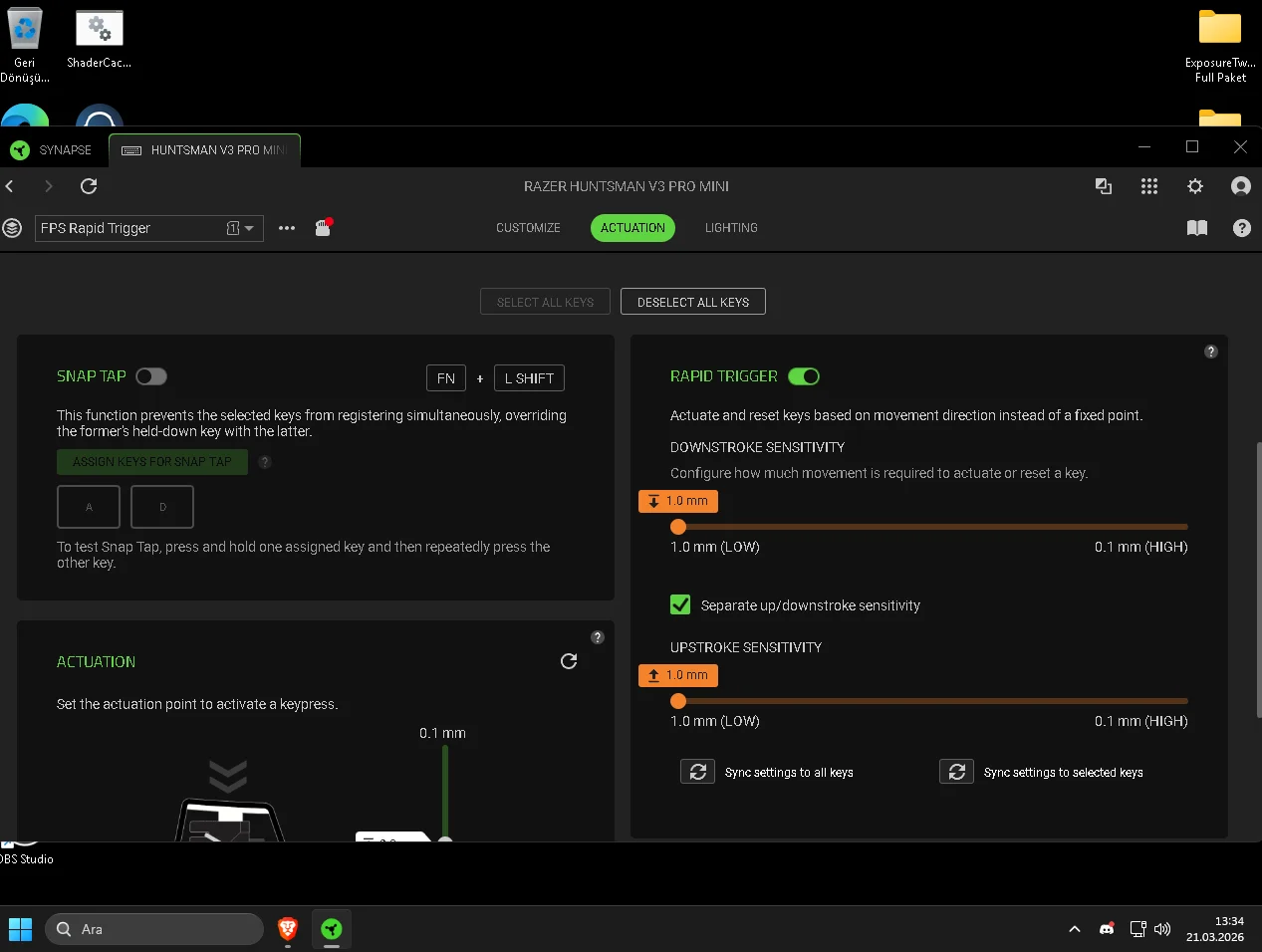Open the window layout icon in header
Image resolution: width=1262 pixels, height=952 pixels.
1104,186
